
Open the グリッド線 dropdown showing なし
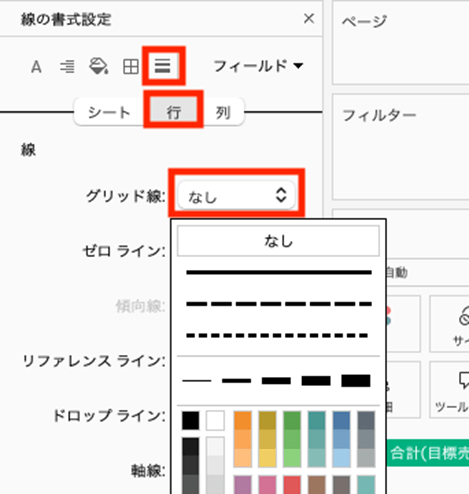pyautogui.click(x=236, y=195)
